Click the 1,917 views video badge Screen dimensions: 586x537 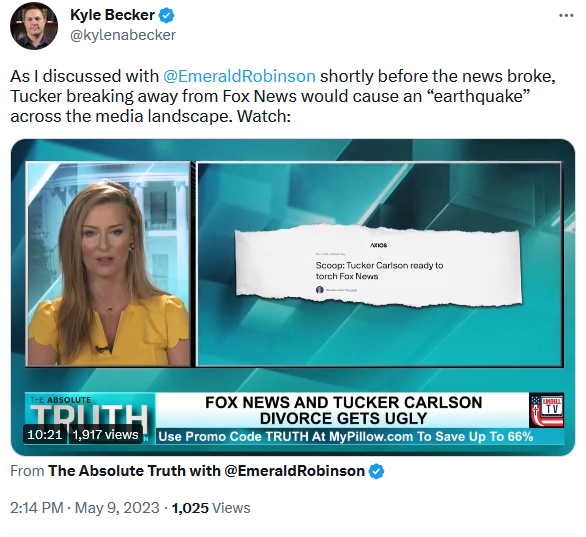pos(105,435)
